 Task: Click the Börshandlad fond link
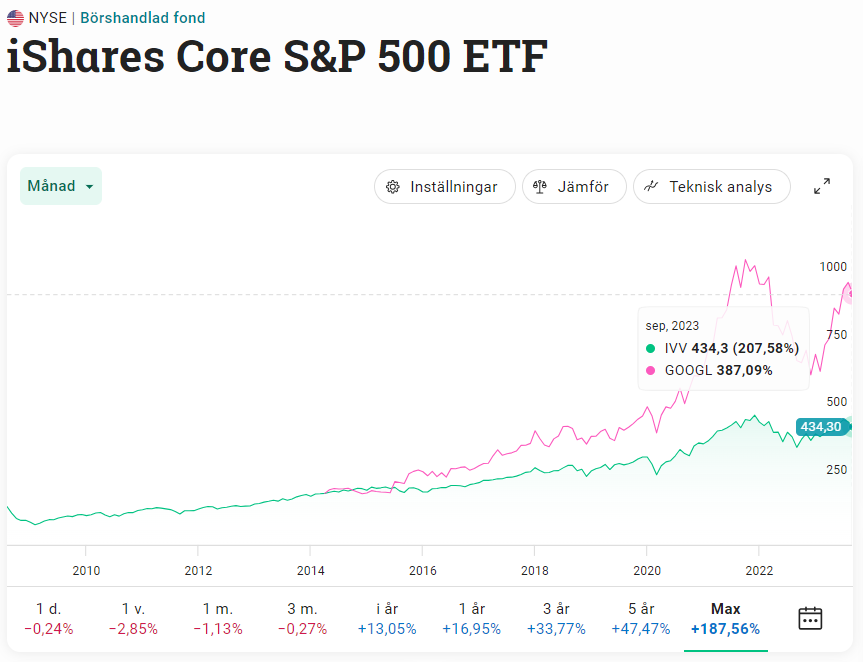click(143, 18)
